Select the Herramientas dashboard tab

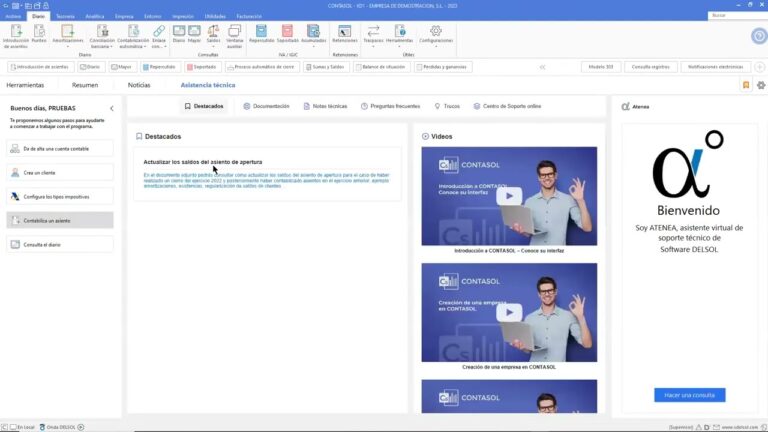click(25, 85)
